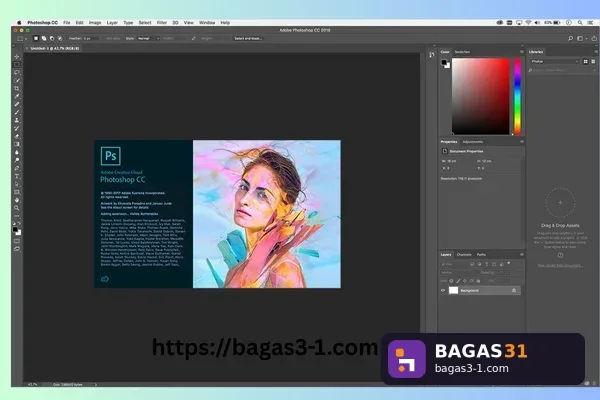Open the Window menu

pos(207,23)
